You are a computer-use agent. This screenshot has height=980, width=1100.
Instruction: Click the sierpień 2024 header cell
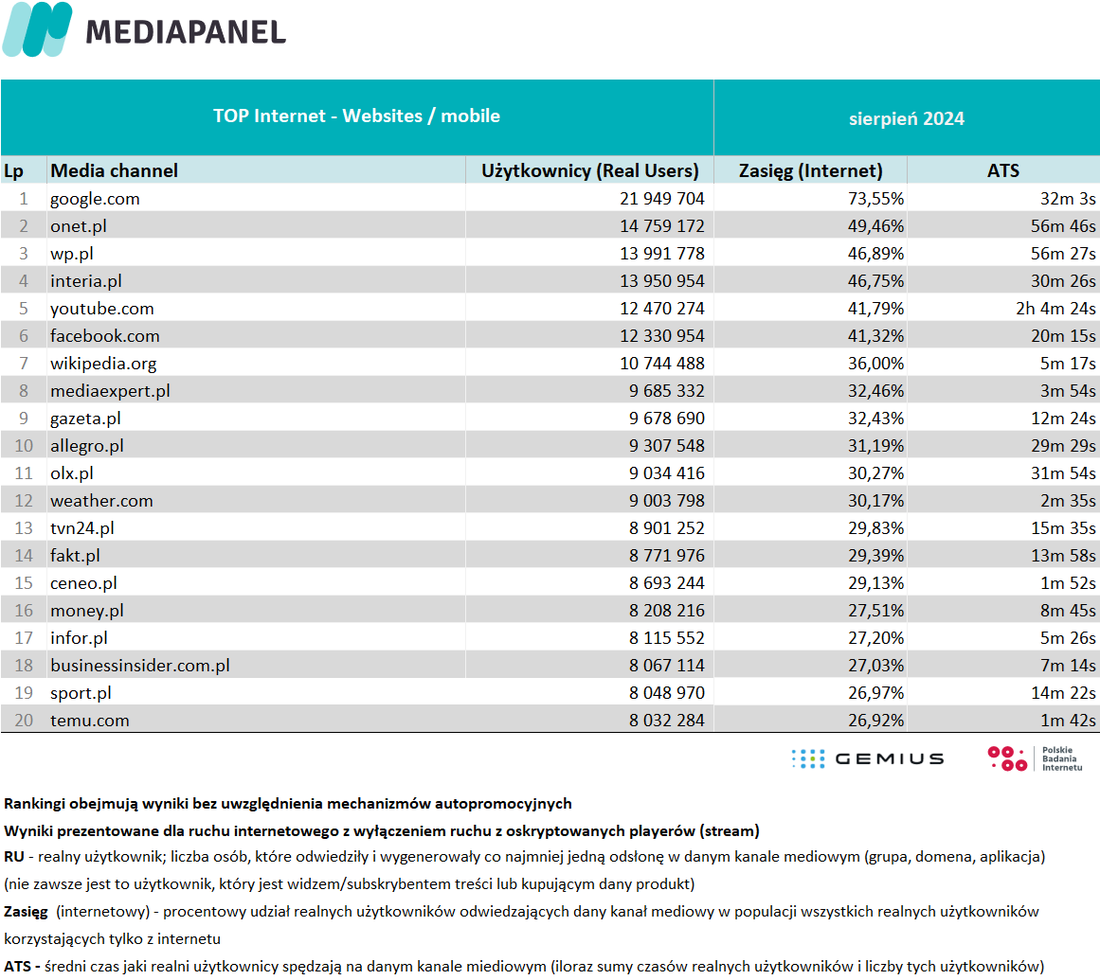tap(906, 119)
